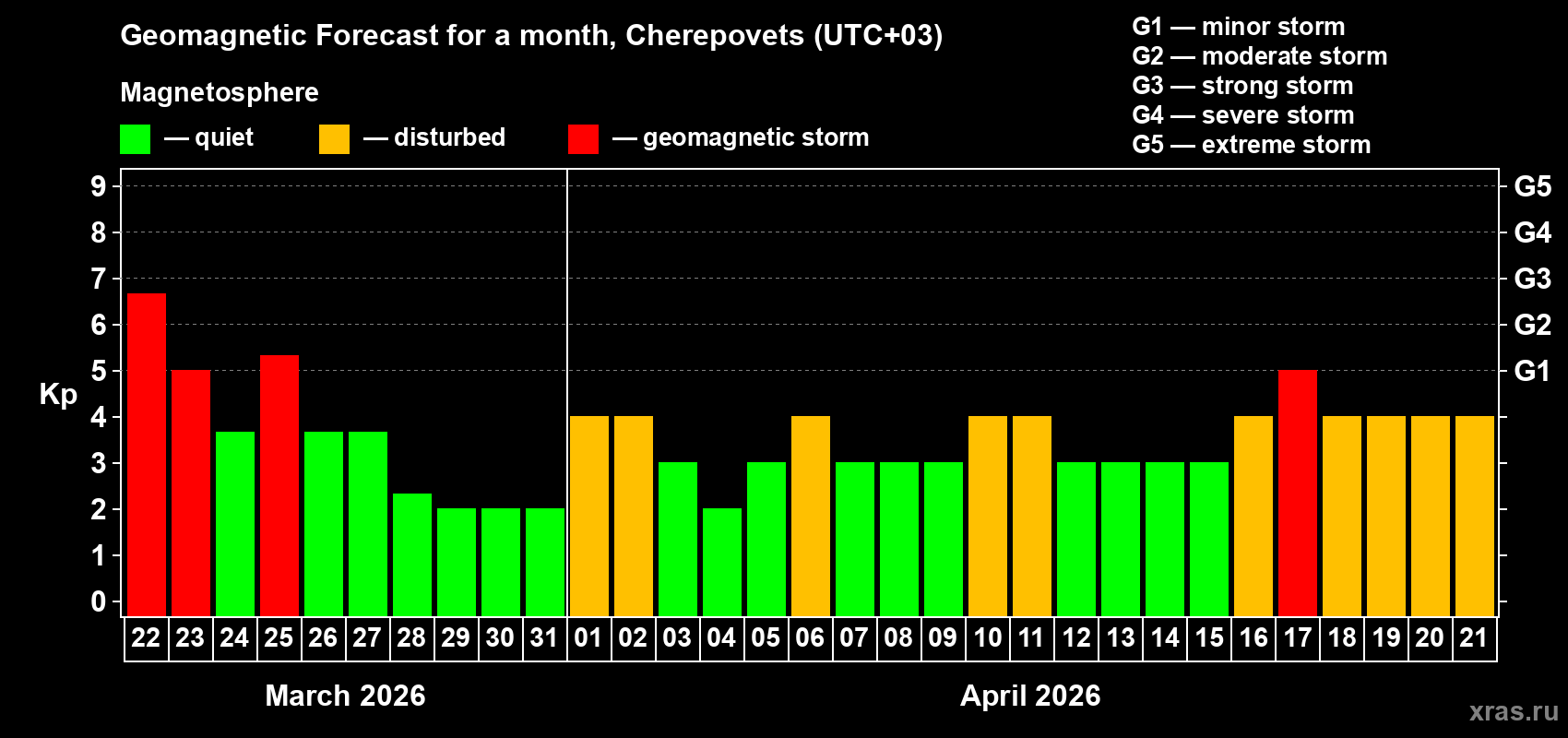Click the green bar for March 31
The image size is (1568, 738).
tap(545, 563)
